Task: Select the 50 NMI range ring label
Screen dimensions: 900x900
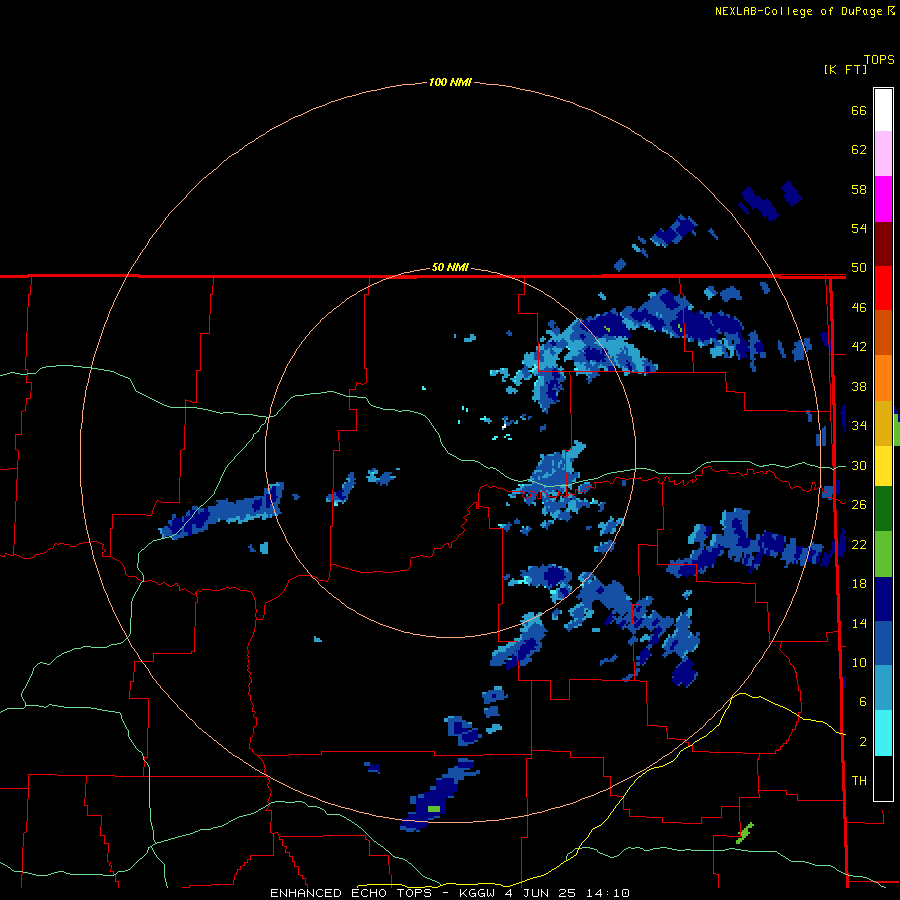Action: (x=450, y=267)
